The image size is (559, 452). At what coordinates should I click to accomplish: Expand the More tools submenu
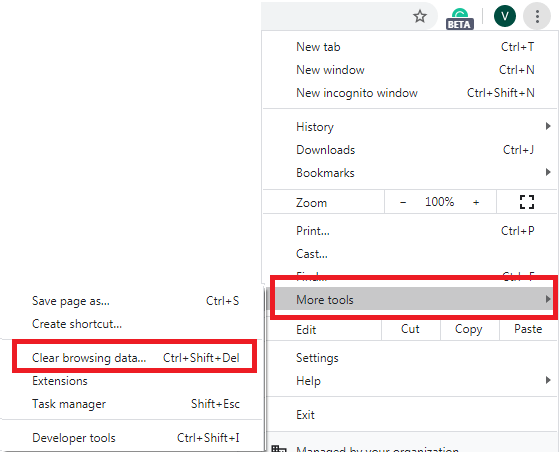(413, 299)
